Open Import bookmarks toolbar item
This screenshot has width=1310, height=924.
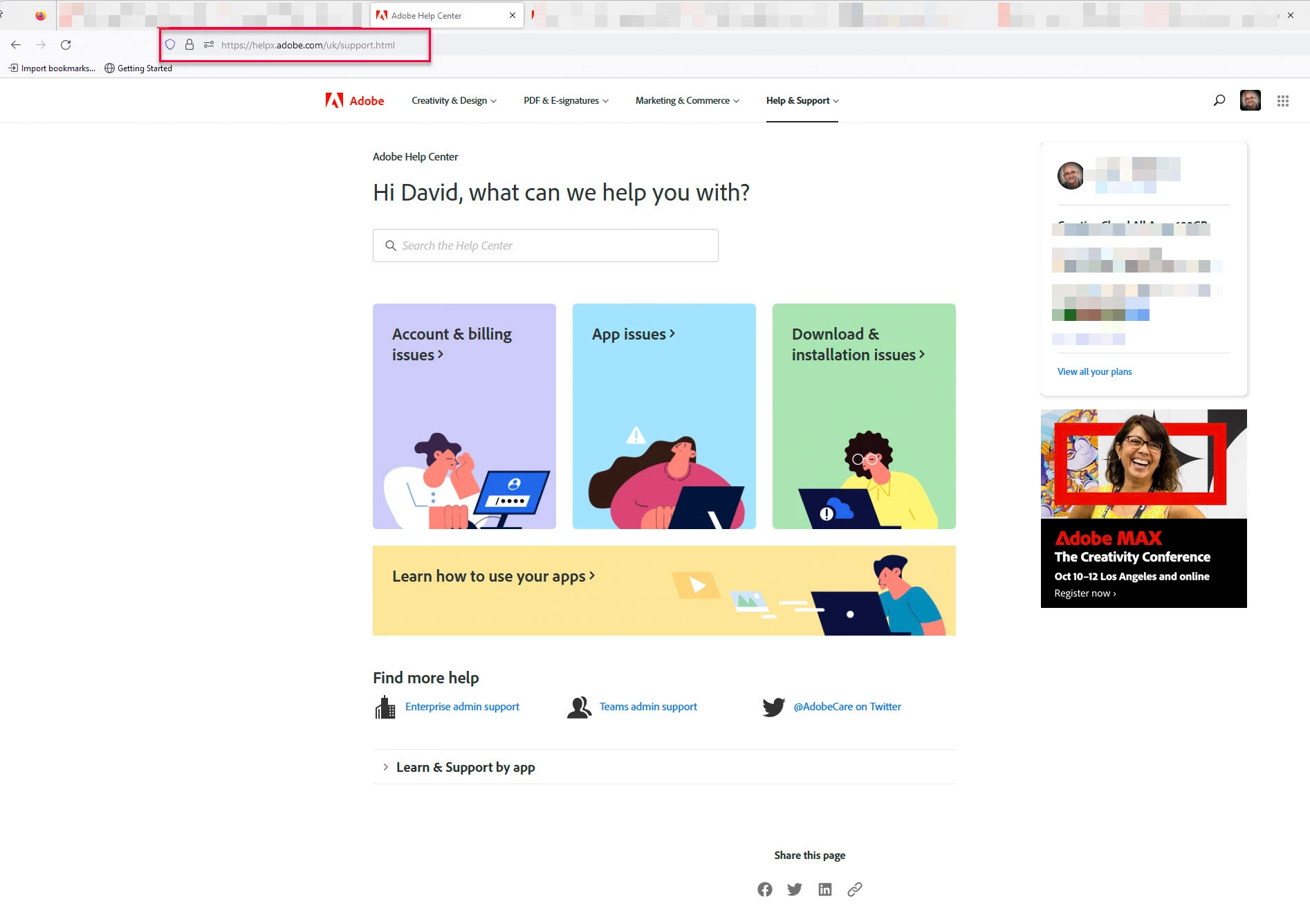(x=52, y=68)
